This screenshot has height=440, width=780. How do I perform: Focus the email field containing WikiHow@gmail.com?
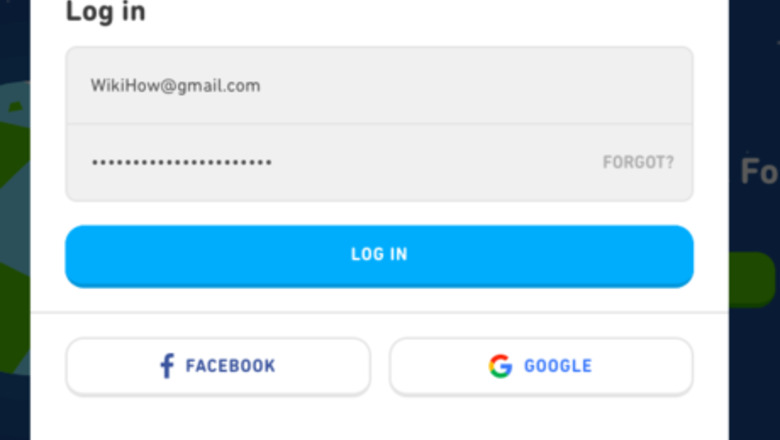coord(379,86)
